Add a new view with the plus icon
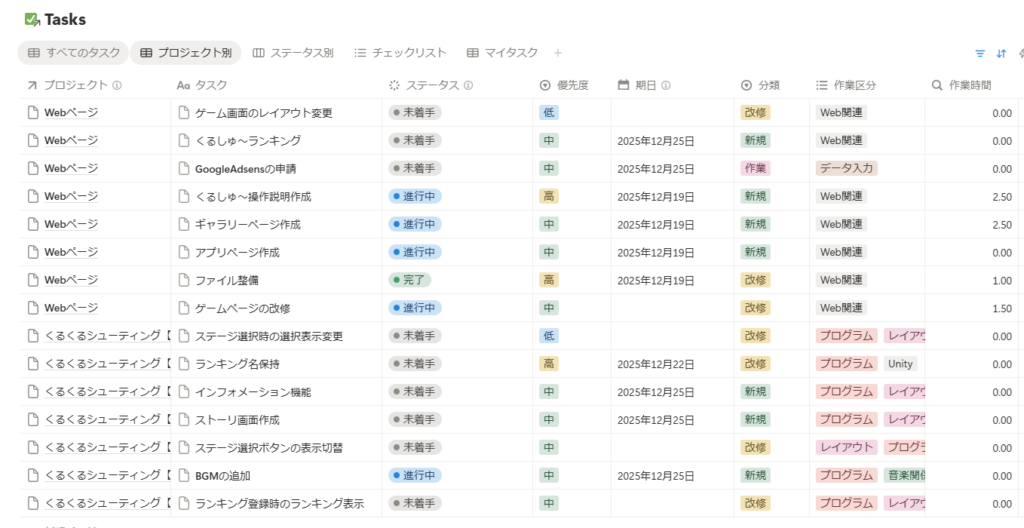1024x528 pixels. coord(558,53)
